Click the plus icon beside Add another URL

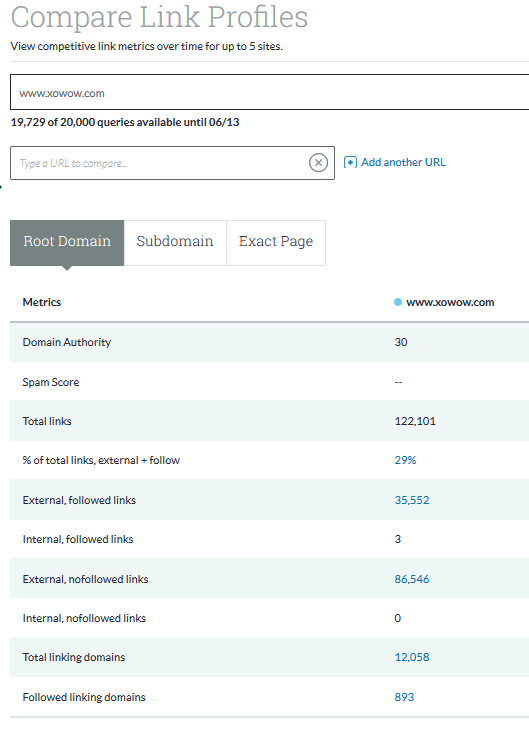click(350, 162)
